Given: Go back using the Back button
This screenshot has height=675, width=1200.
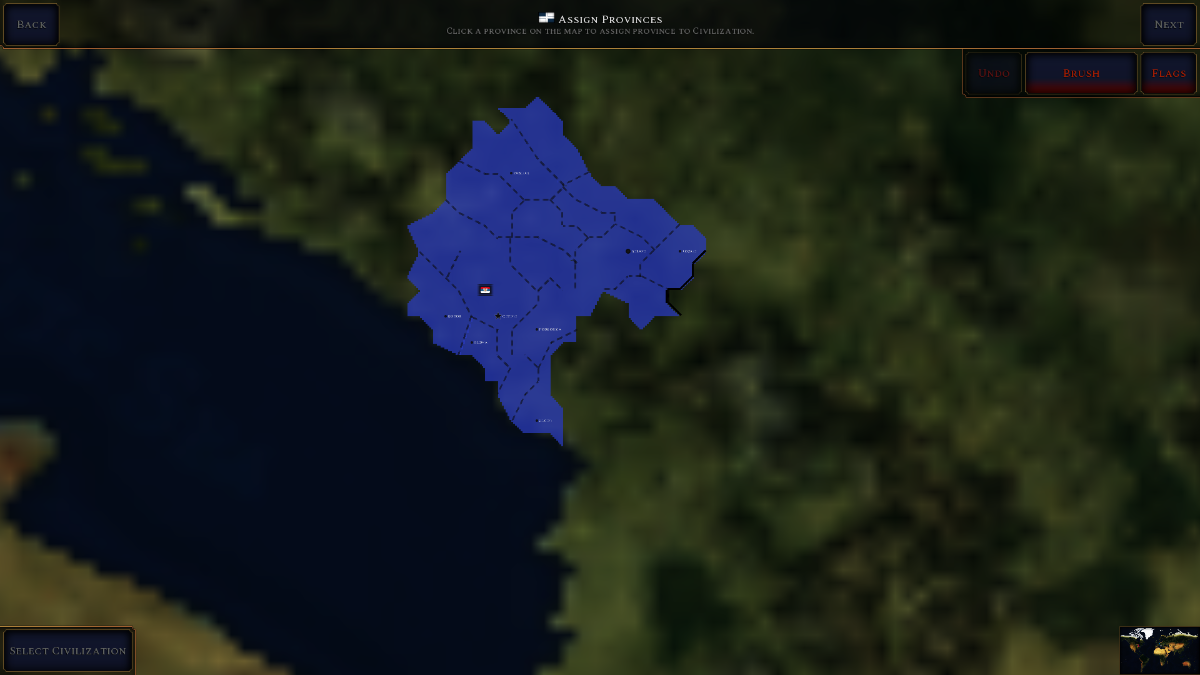Looking at the screenshot, I should point(31,24).
